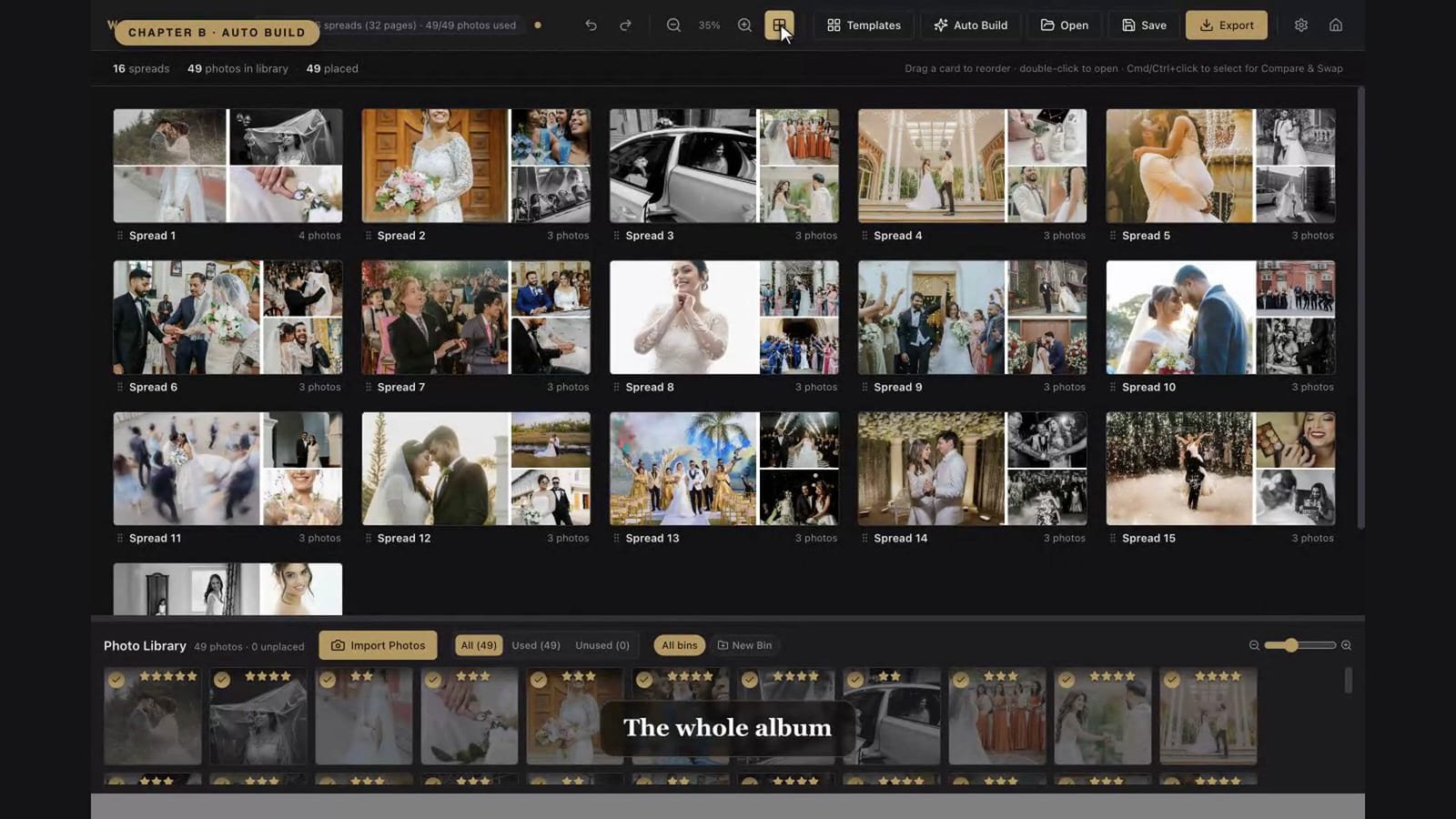Click Import Photos button
The height and width of the screenshot is (819, 1456).
[378, 645]
